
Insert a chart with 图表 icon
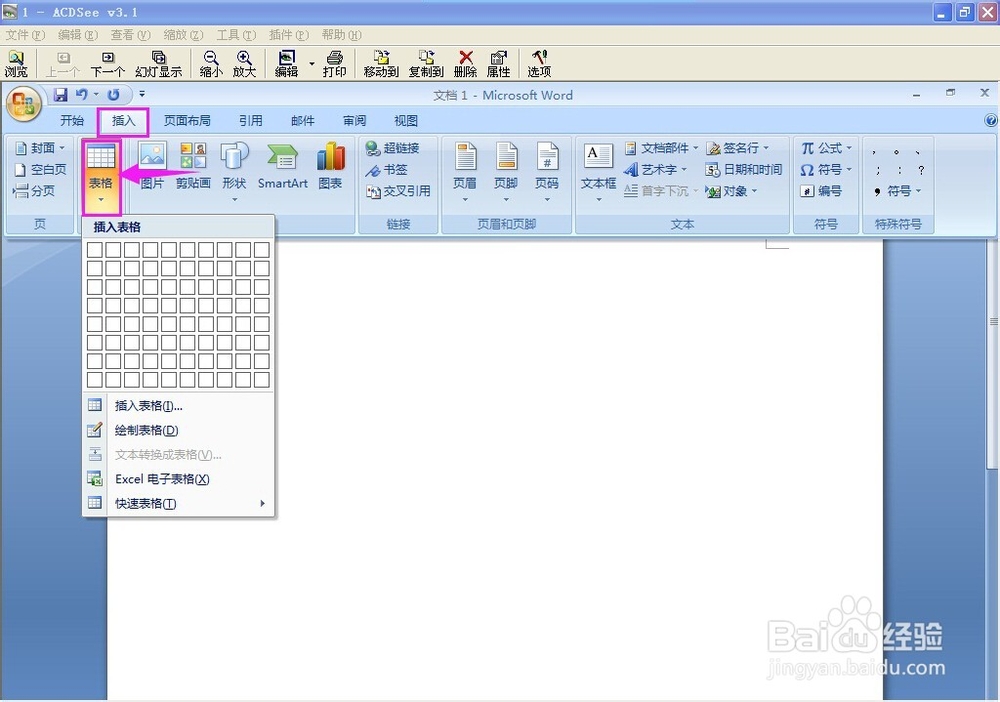330,166
